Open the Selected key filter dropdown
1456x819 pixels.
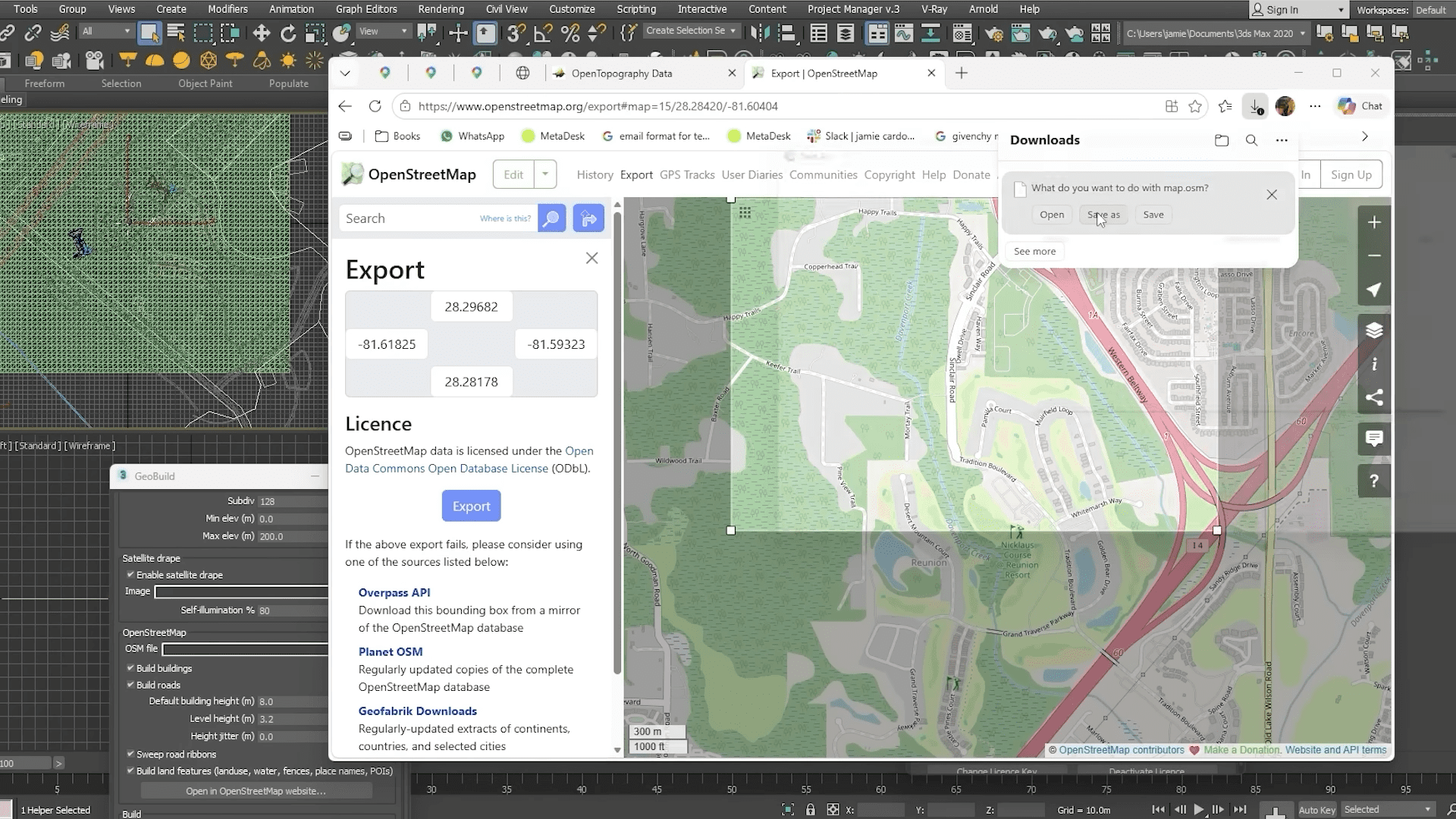(1388, 810)
